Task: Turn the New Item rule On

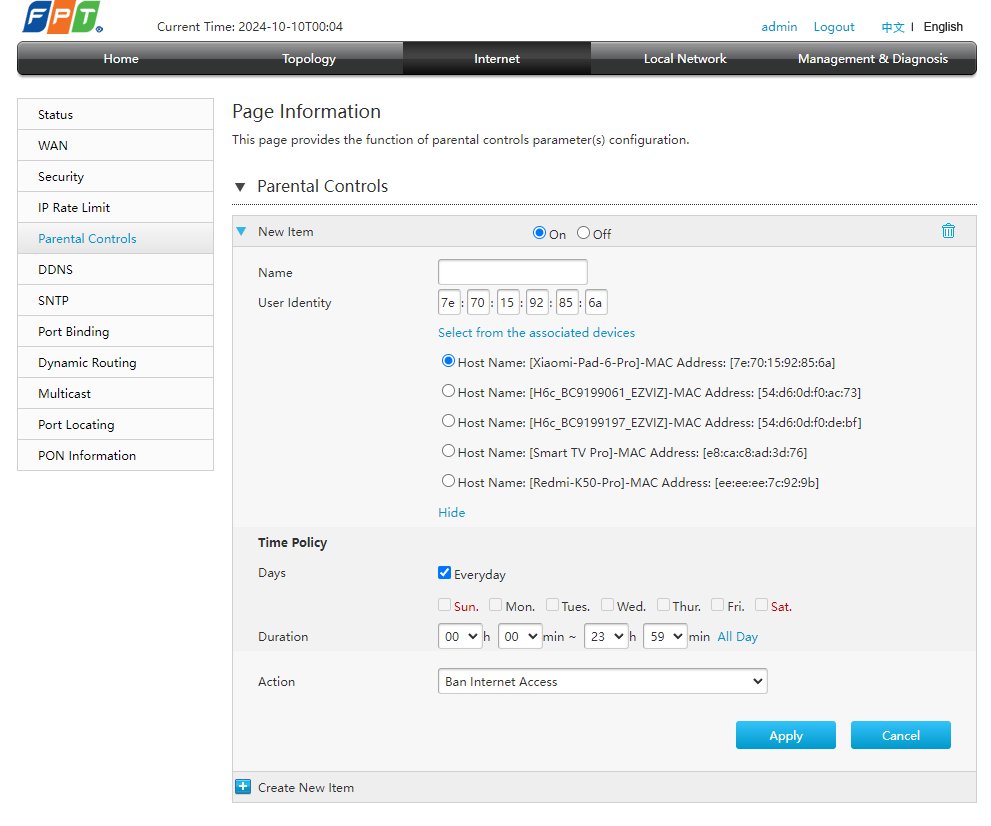Action: (539, 233)
